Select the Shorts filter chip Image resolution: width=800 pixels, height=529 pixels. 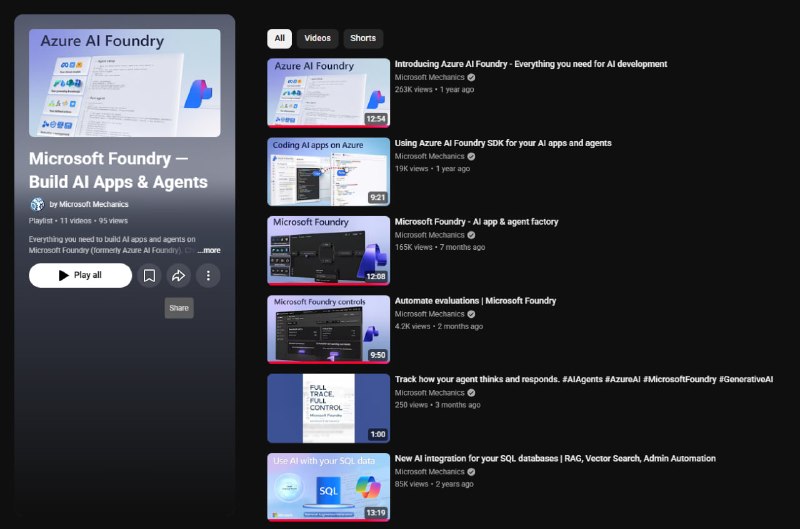tap(363, 38)
